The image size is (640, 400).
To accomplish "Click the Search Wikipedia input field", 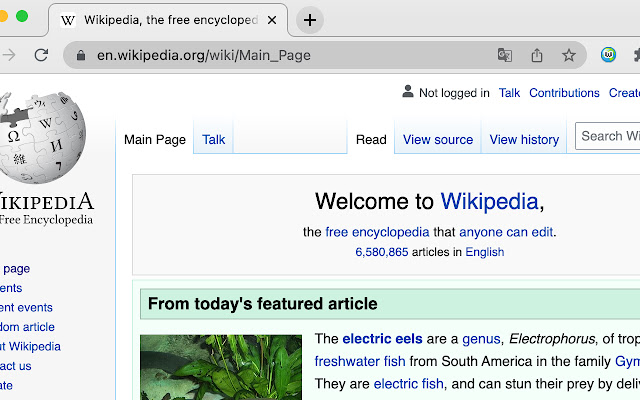I will point(608,136).
